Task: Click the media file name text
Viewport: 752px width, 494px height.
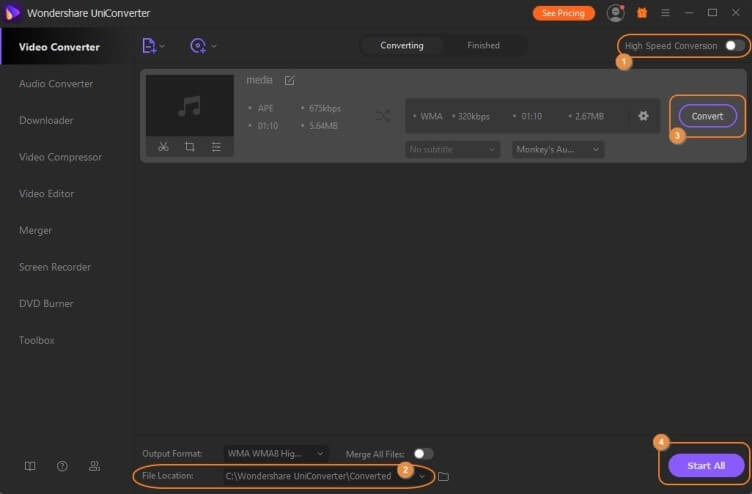Action: pyautogui.click(x=259, y=80)
